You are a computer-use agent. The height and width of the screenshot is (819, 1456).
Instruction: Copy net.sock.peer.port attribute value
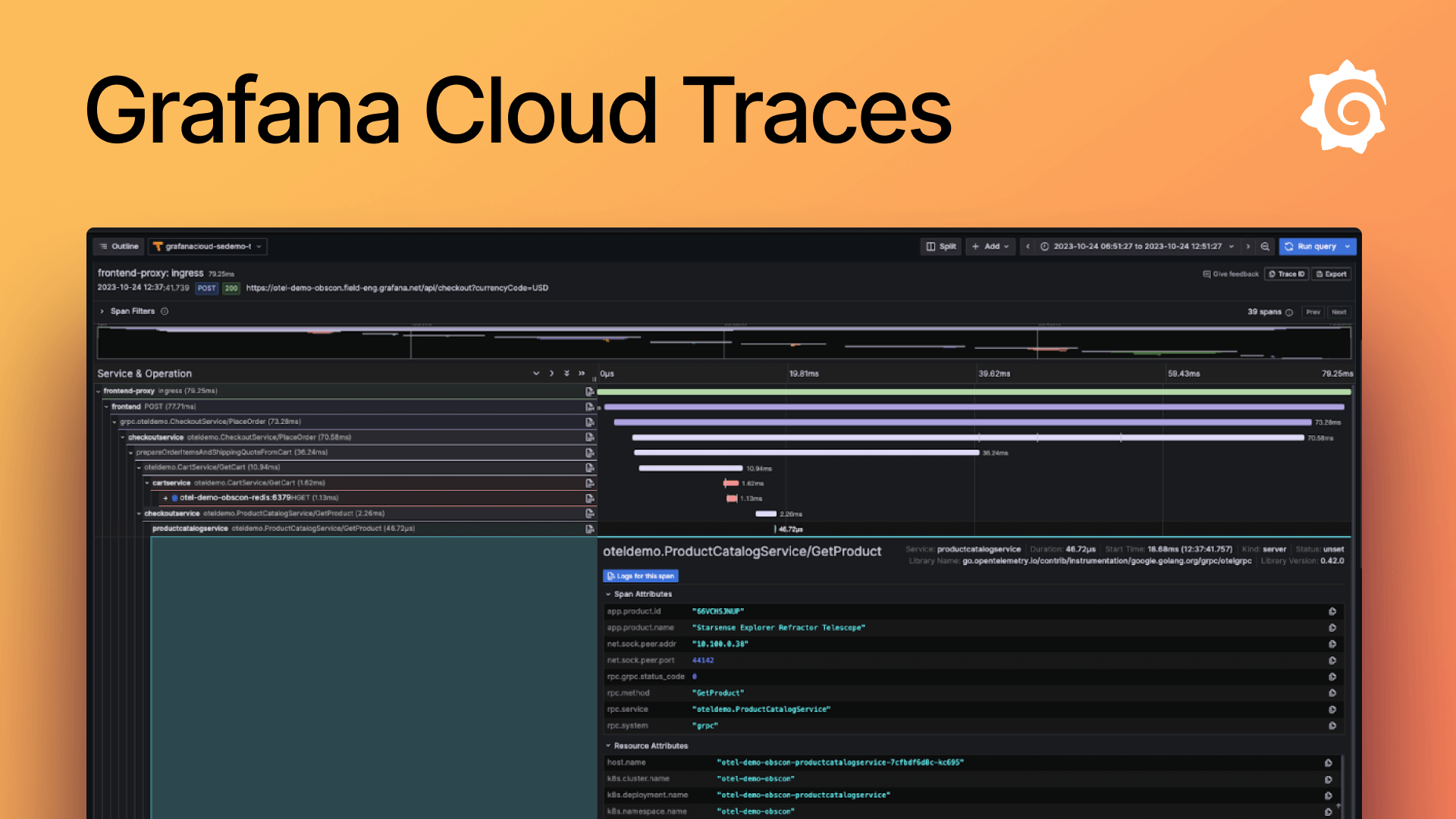pos(1332,661)
